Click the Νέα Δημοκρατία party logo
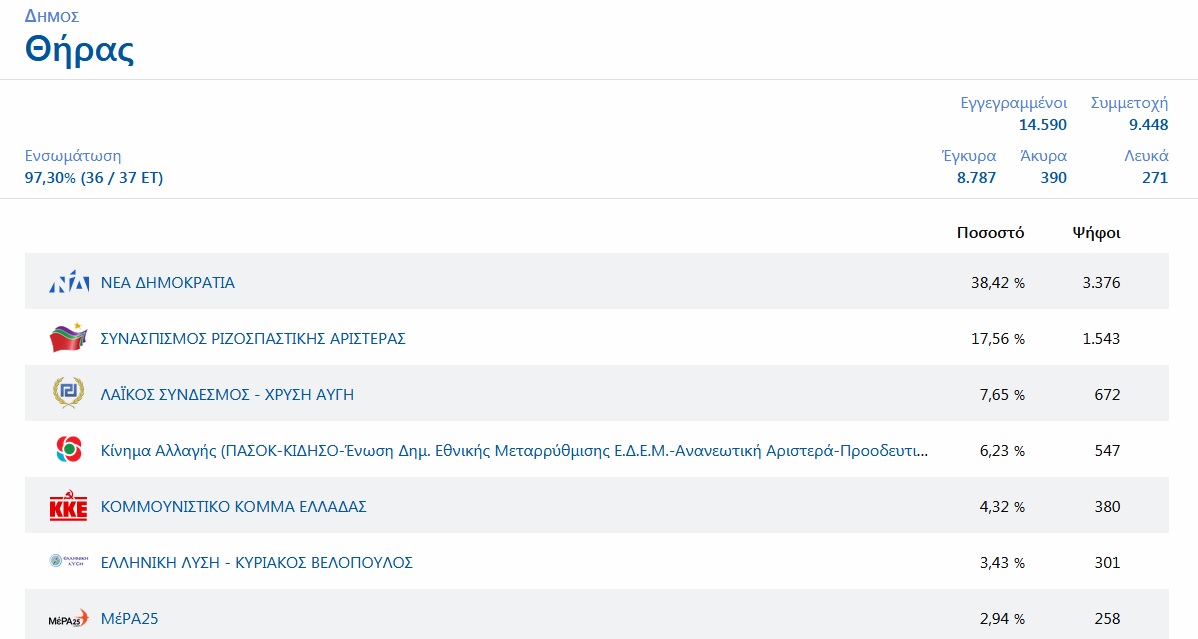Image resolution: width=1198 pixels, height=639 pixels. tap(69, 283)
